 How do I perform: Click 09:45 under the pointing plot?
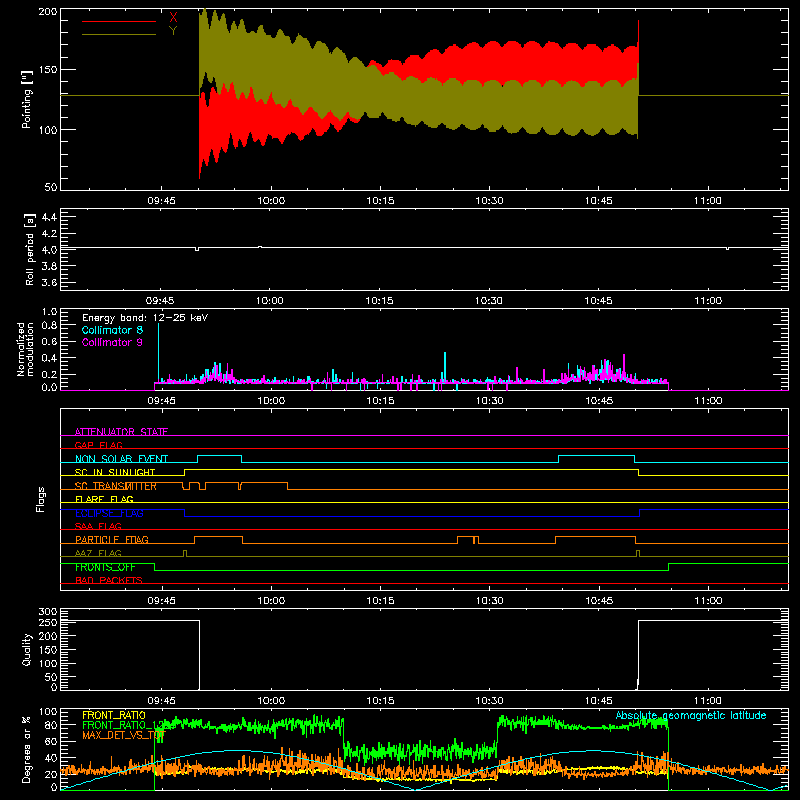(161, 201)
